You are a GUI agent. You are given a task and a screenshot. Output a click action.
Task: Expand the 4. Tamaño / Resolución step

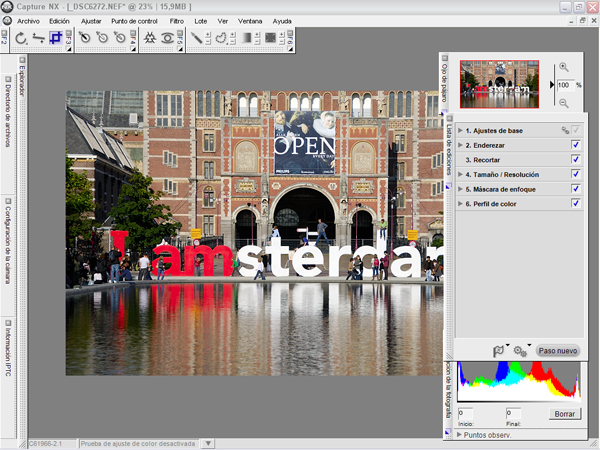pos(460,174)
